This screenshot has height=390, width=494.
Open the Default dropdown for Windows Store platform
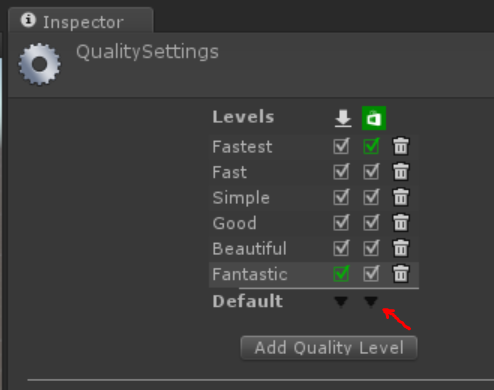pos(371,302)
